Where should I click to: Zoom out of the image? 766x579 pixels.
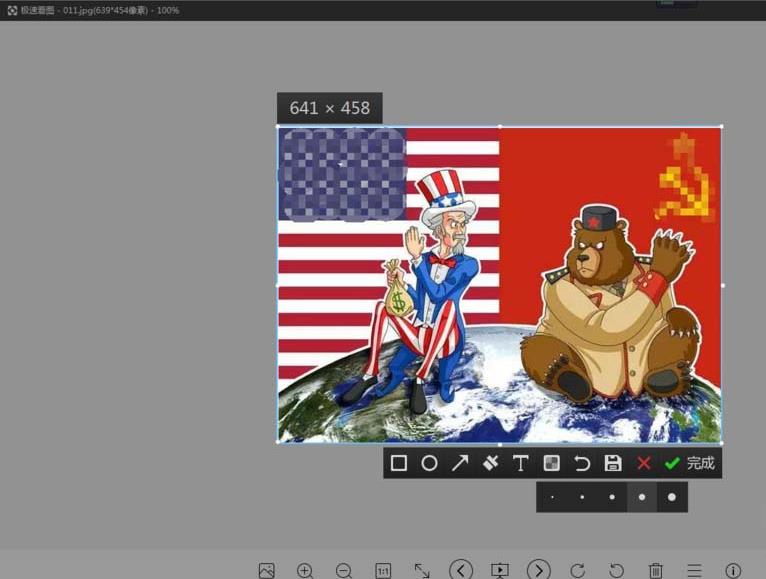(x=344, y=571)
